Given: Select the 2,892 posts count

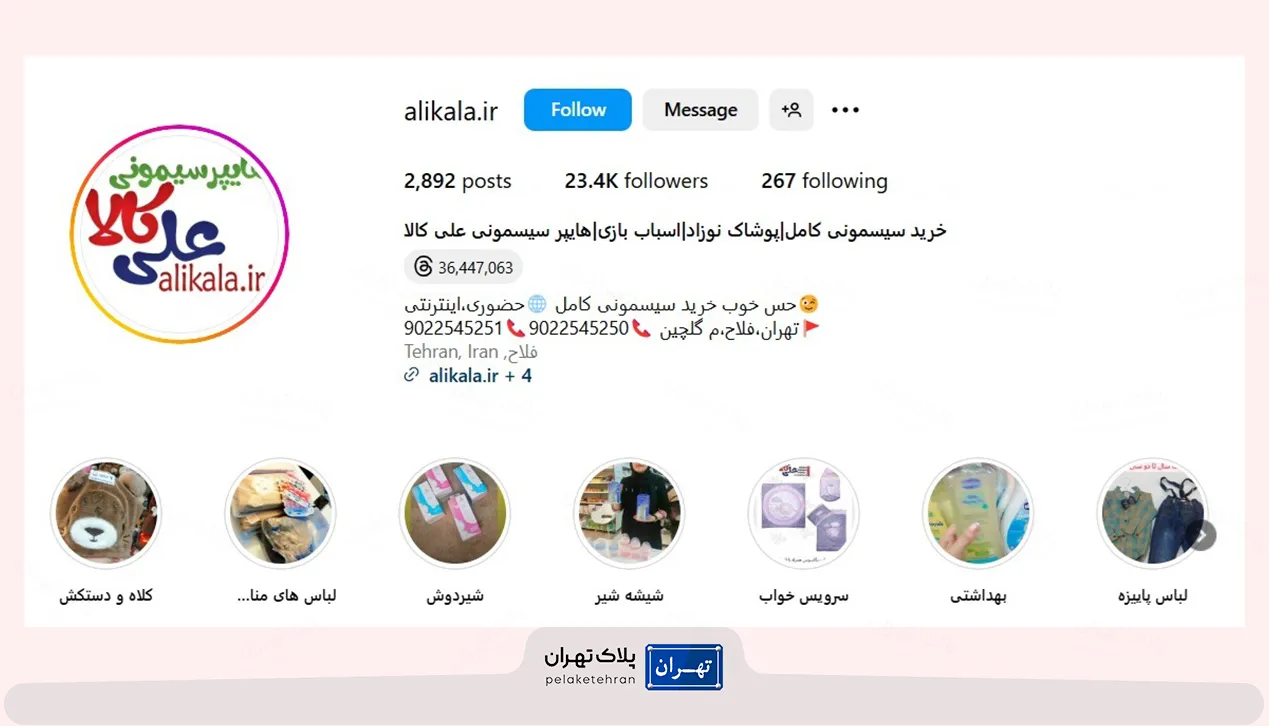Looking at the screenshot, I should tap(458, 181).
